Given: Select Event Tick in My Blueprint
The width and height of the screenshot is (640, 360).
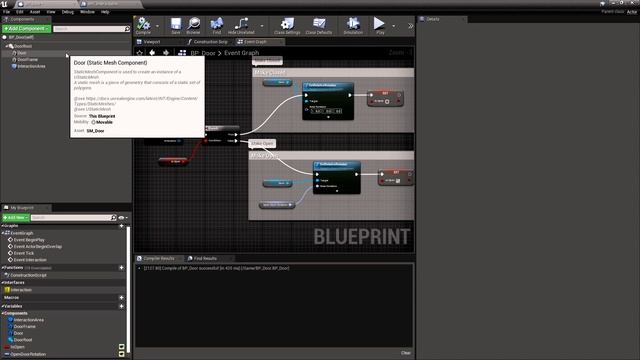Looking at the screenshot, I should coord(24,253).
